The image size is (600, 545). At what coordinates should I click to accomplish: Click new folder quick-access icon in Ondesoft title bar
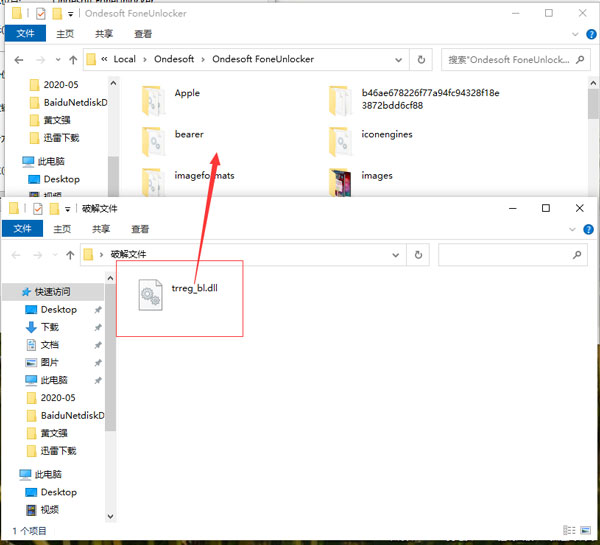(57, 14)
